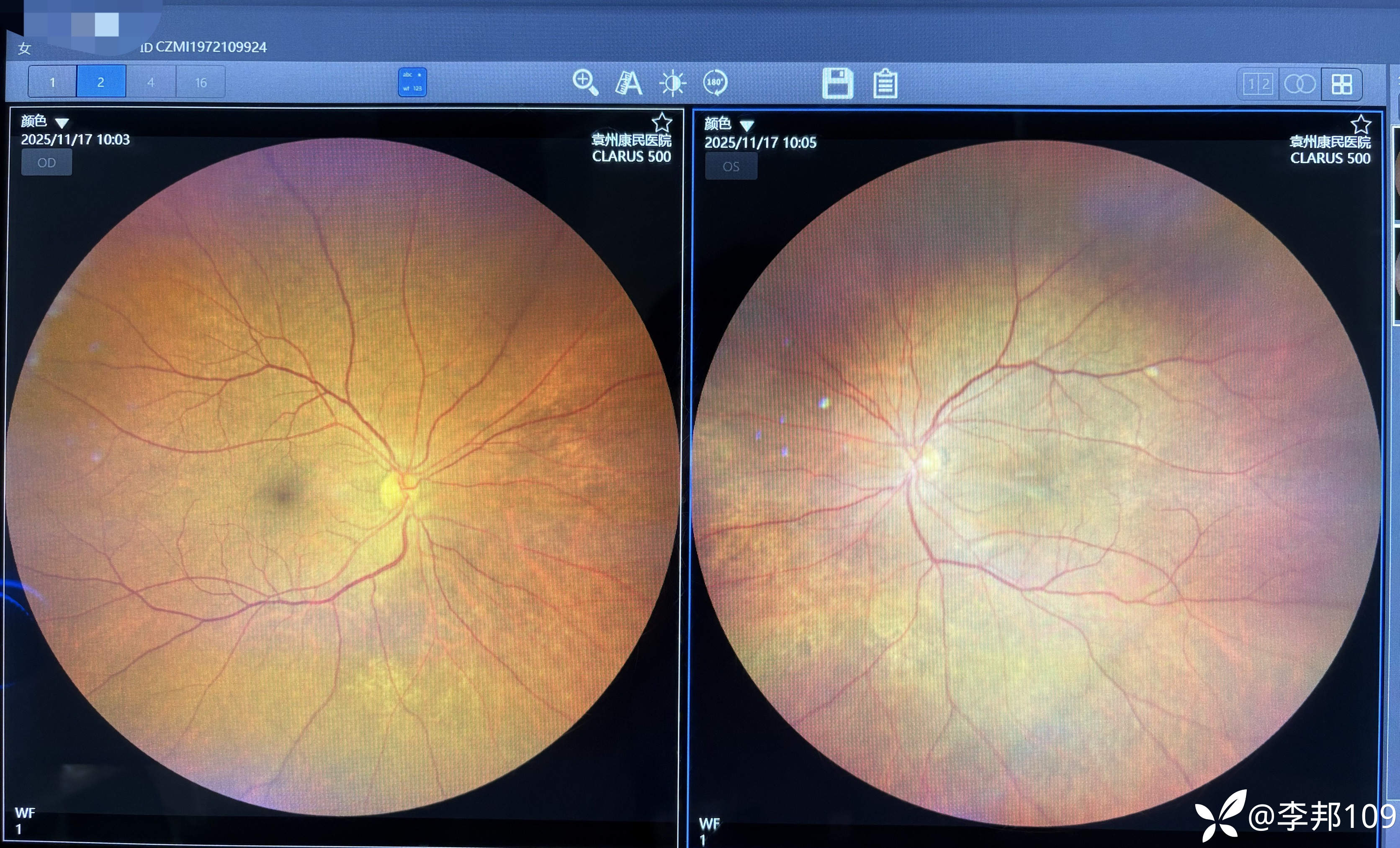The height and width of the screenshot is (848, 1400).
Task: Open the report clipboard icon
Action: pyautogui.click(x=885, y=83)
